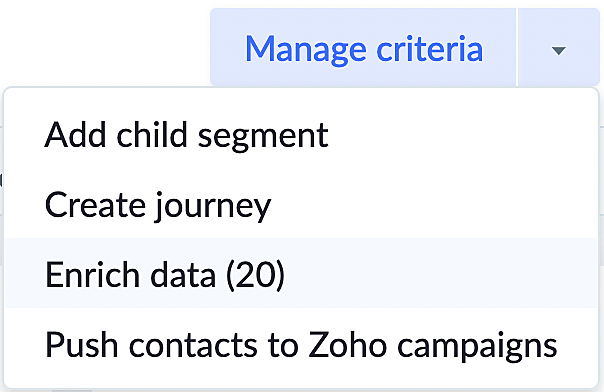
Task: Activate the first dropdown entry, Add child segment
Action: click(301, 134)
